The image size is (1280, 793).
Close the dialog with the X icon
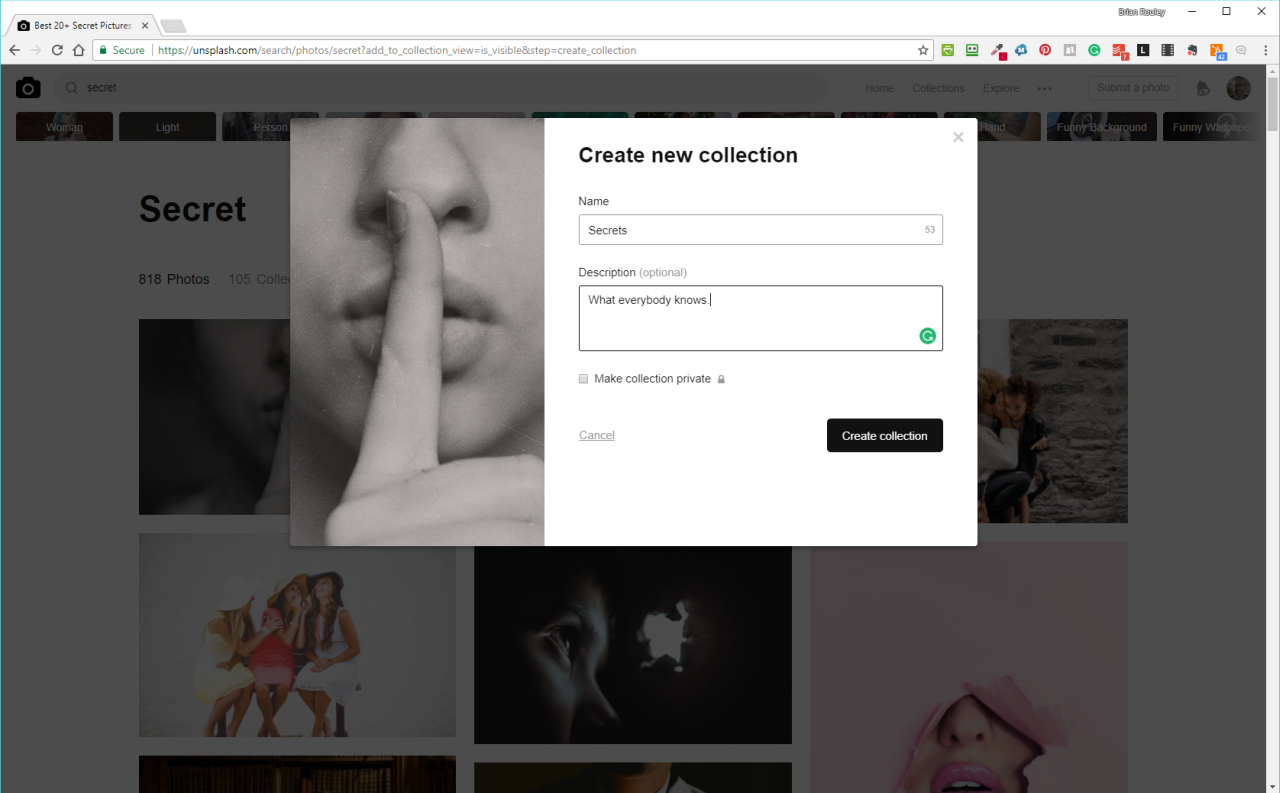tap(958, 137)
